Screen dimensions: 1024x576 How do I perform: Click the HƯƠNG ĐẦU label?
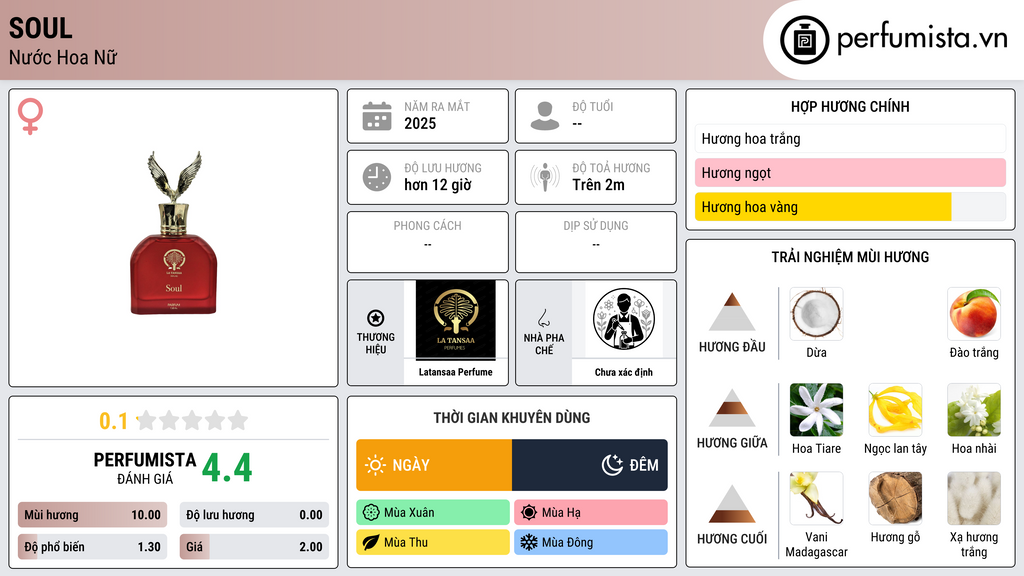click(x=732, y=347)
